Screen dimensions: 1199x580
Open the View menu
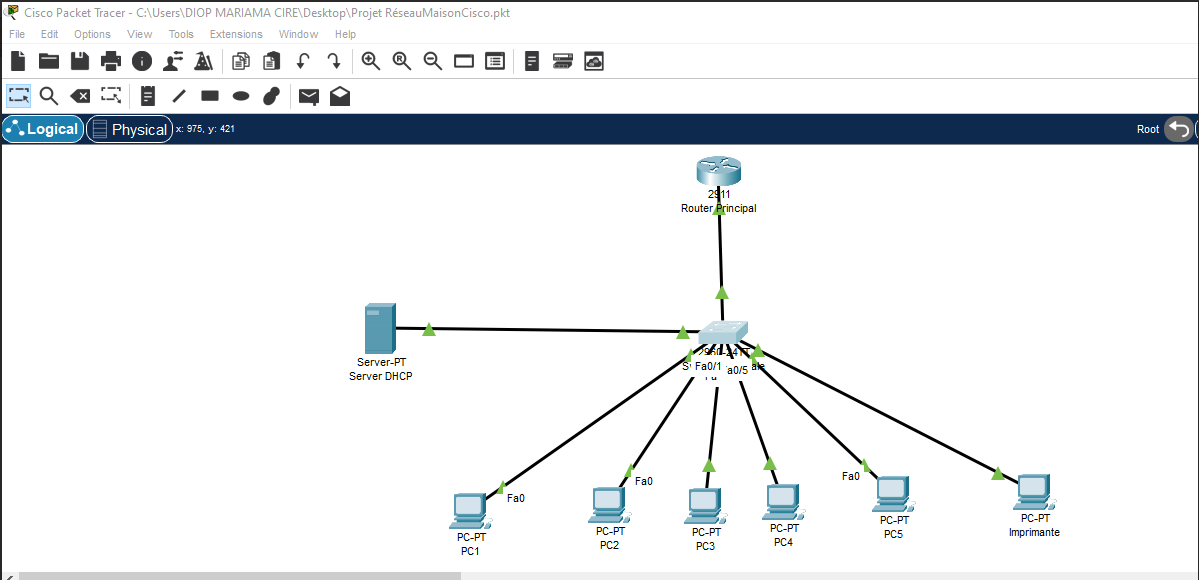(140, 34)
